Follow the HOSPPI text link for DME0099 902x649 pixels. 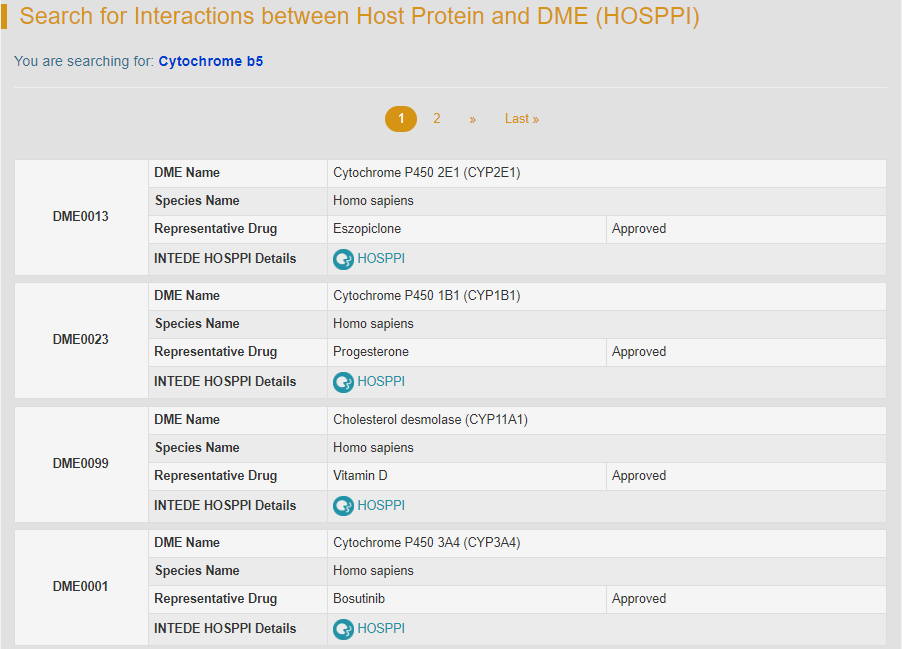pyautogui.click(x=381, y=506)
